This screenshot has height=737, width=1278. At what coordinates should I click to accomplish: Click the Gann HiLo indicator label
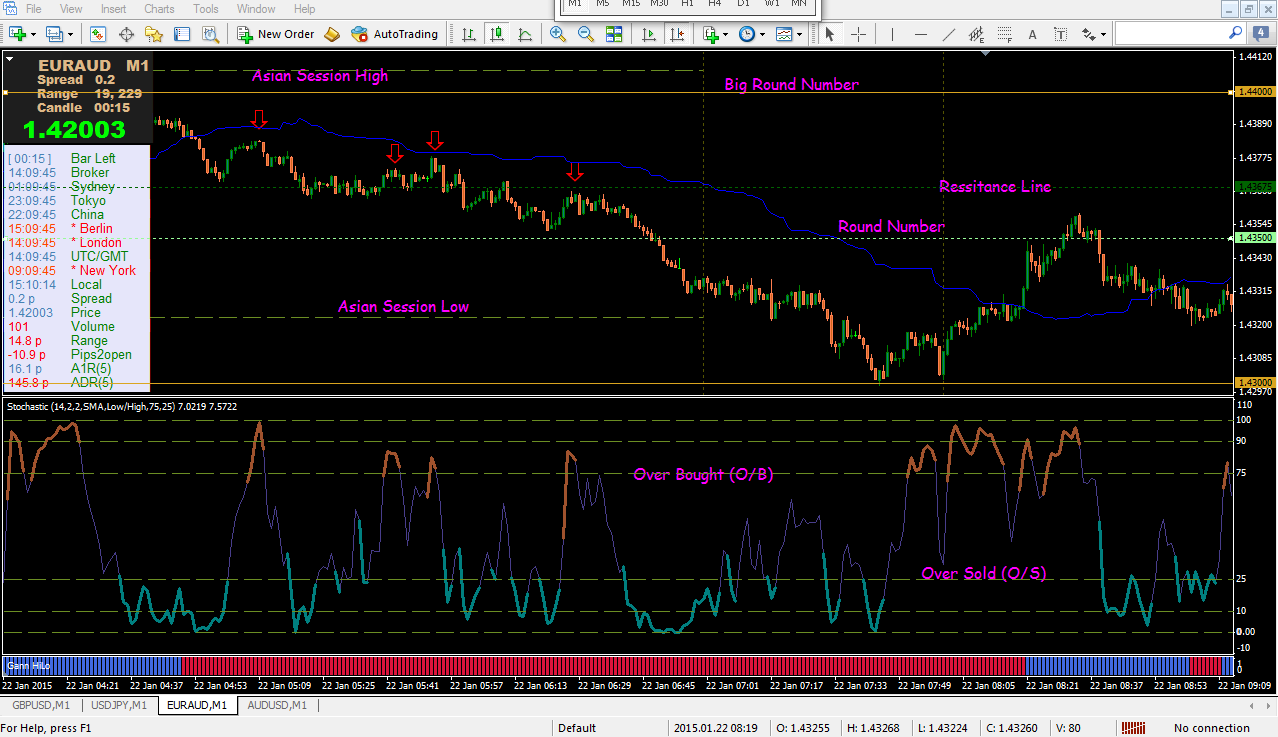[x=28, y=665]
